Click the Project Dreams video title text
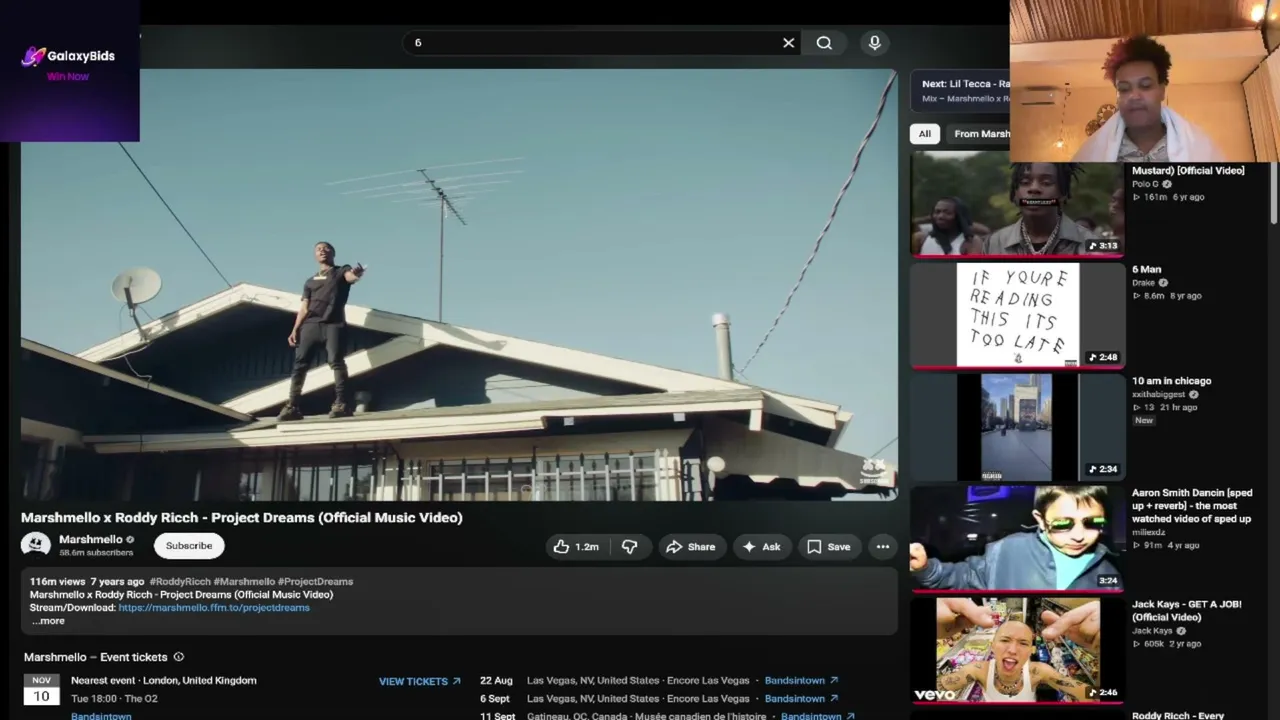 (241, 518)
